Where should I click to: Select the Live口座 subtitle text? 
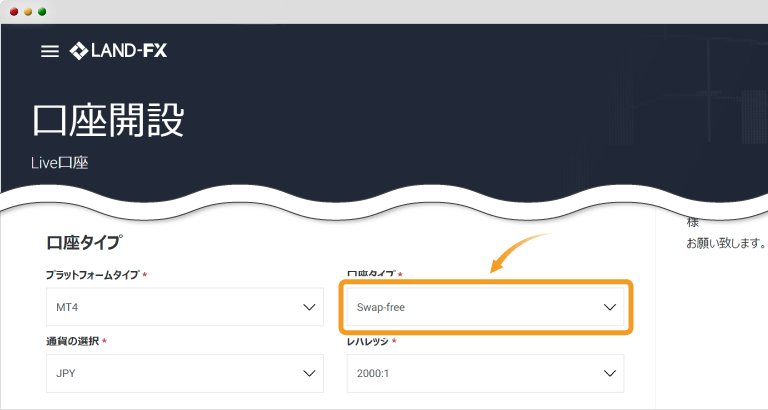[x=60, y=163]
